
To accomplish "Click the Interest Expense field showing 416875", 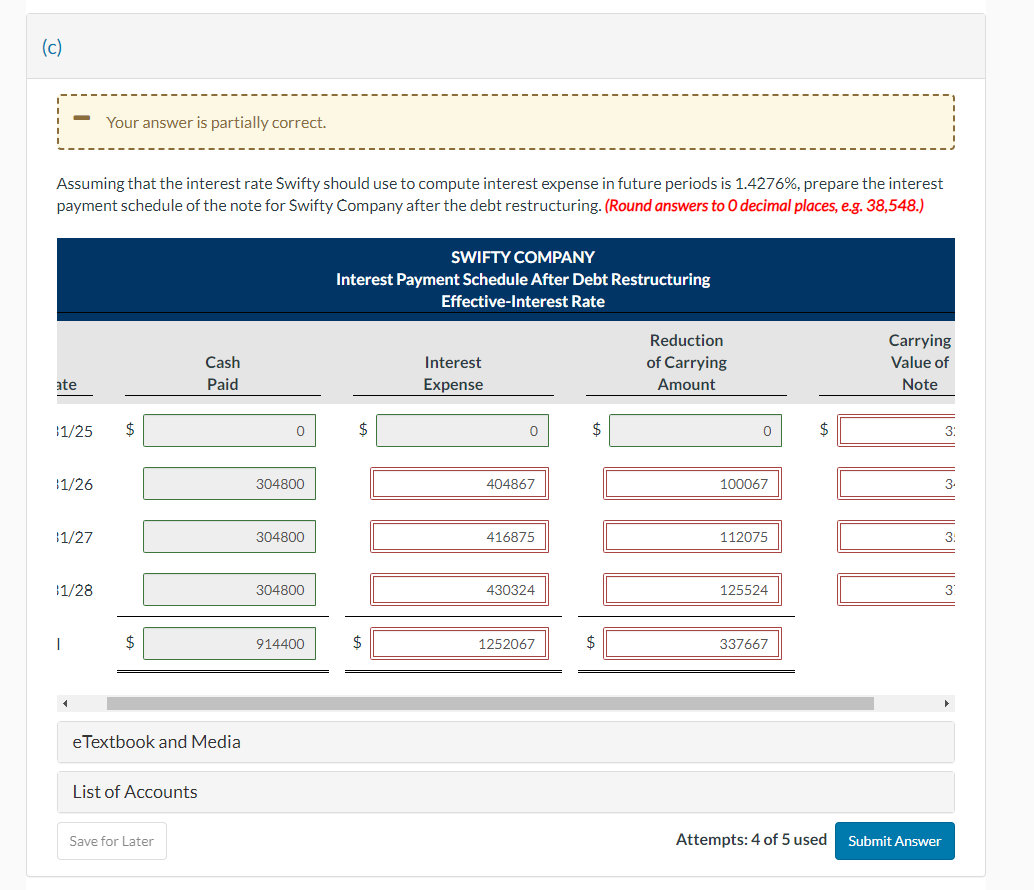I will (460, 536).
